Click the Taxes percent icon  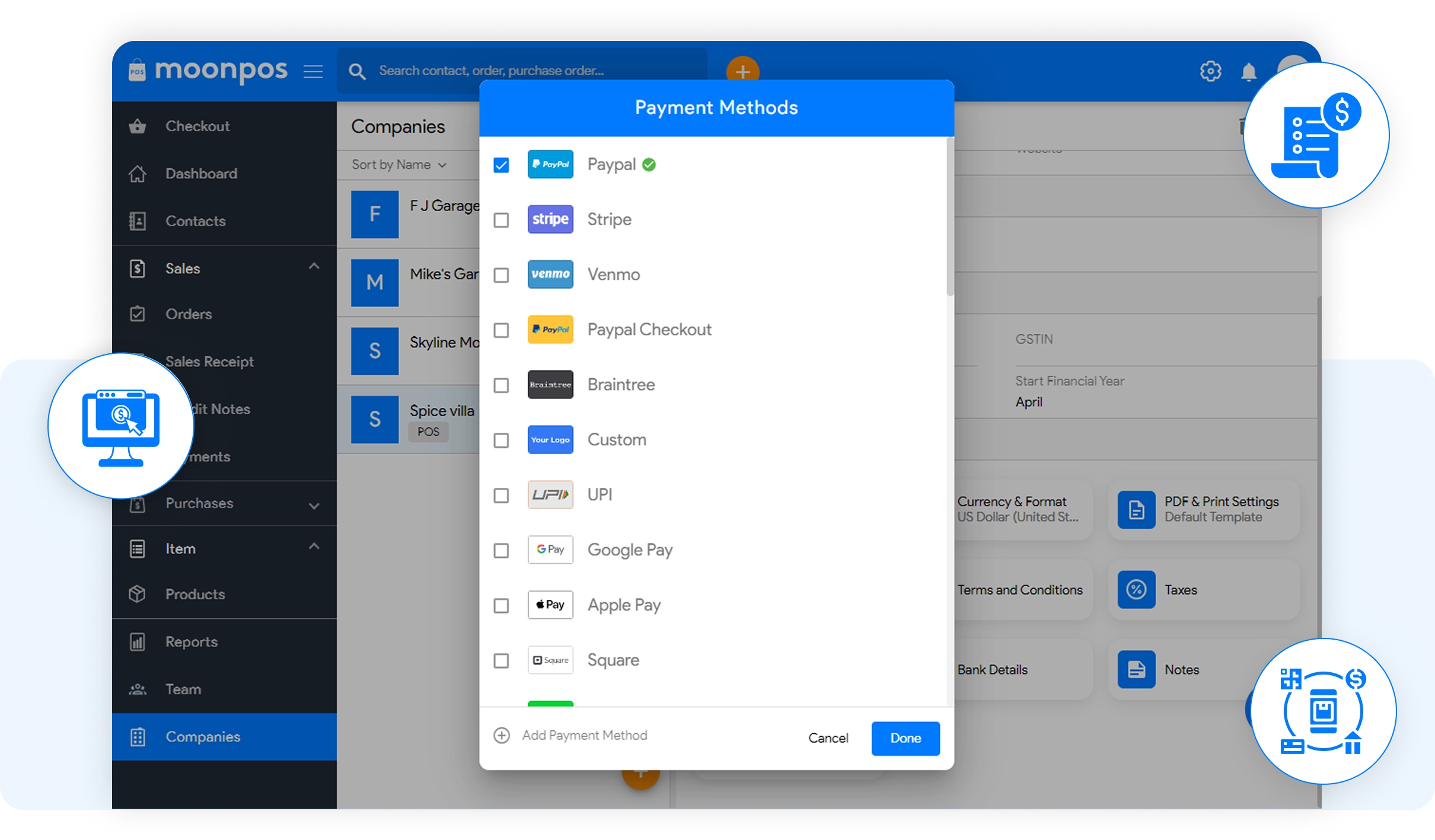click(1136, 589)
